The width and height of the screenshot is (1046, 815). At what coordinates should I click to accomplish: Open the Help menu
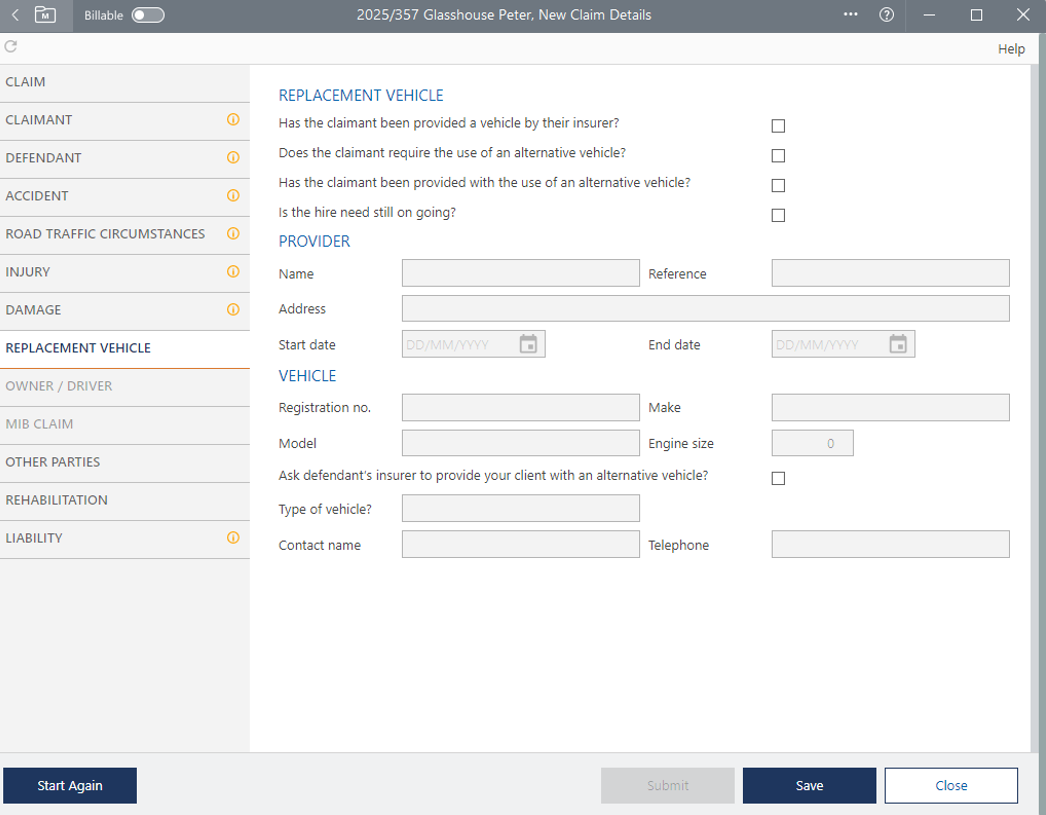pos(1011,49)
